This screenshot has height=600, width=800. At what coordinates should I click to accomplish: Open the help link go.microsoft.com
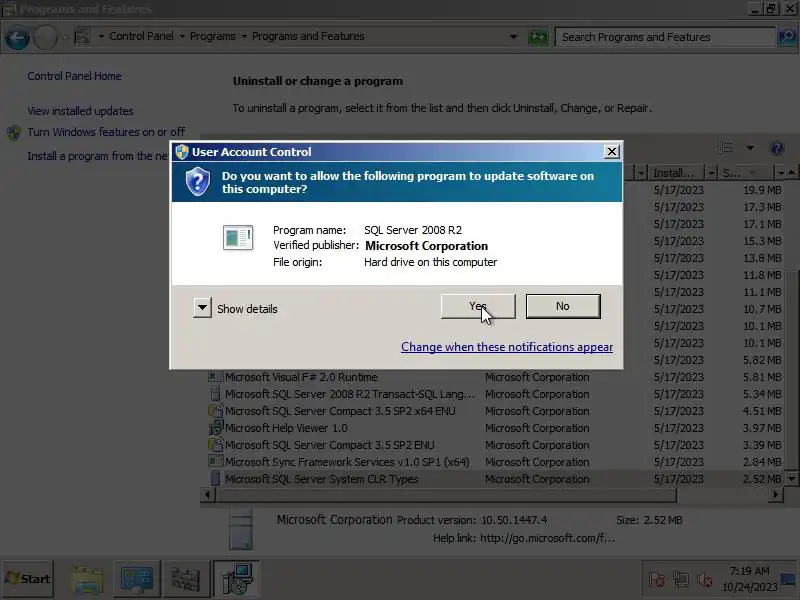coord(547,538)
